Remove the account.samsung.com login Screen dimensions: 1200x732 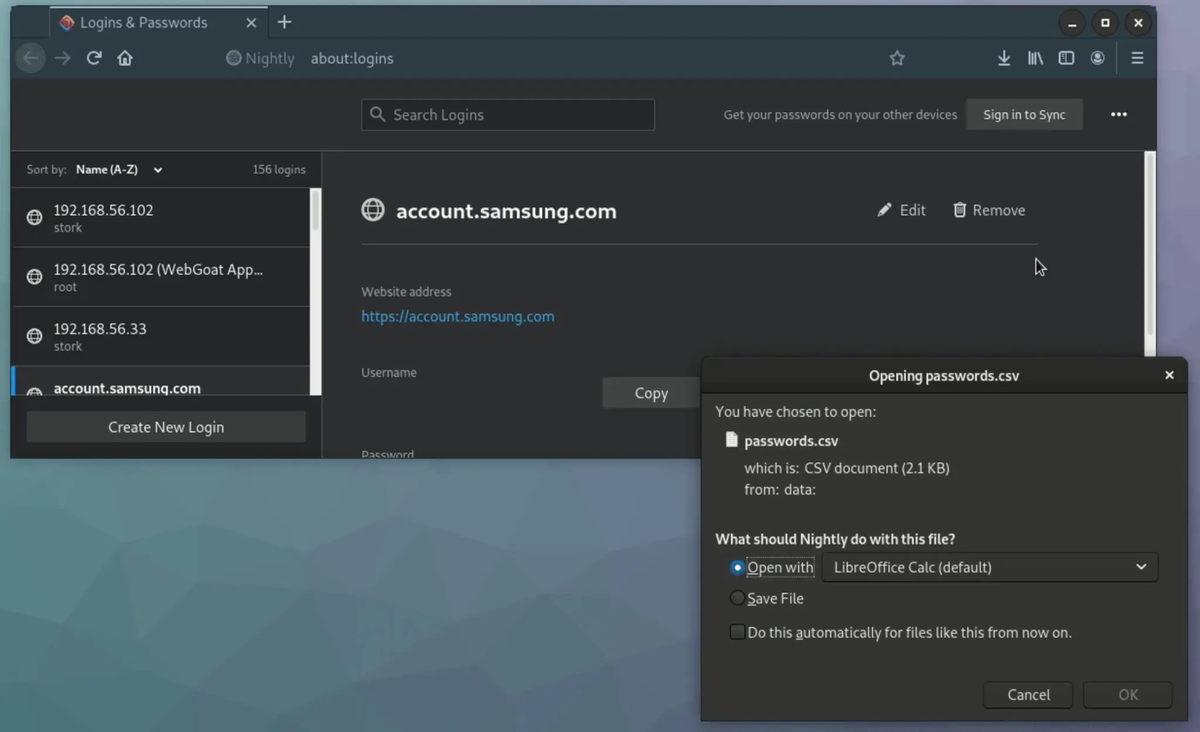[x=988, y=210]
